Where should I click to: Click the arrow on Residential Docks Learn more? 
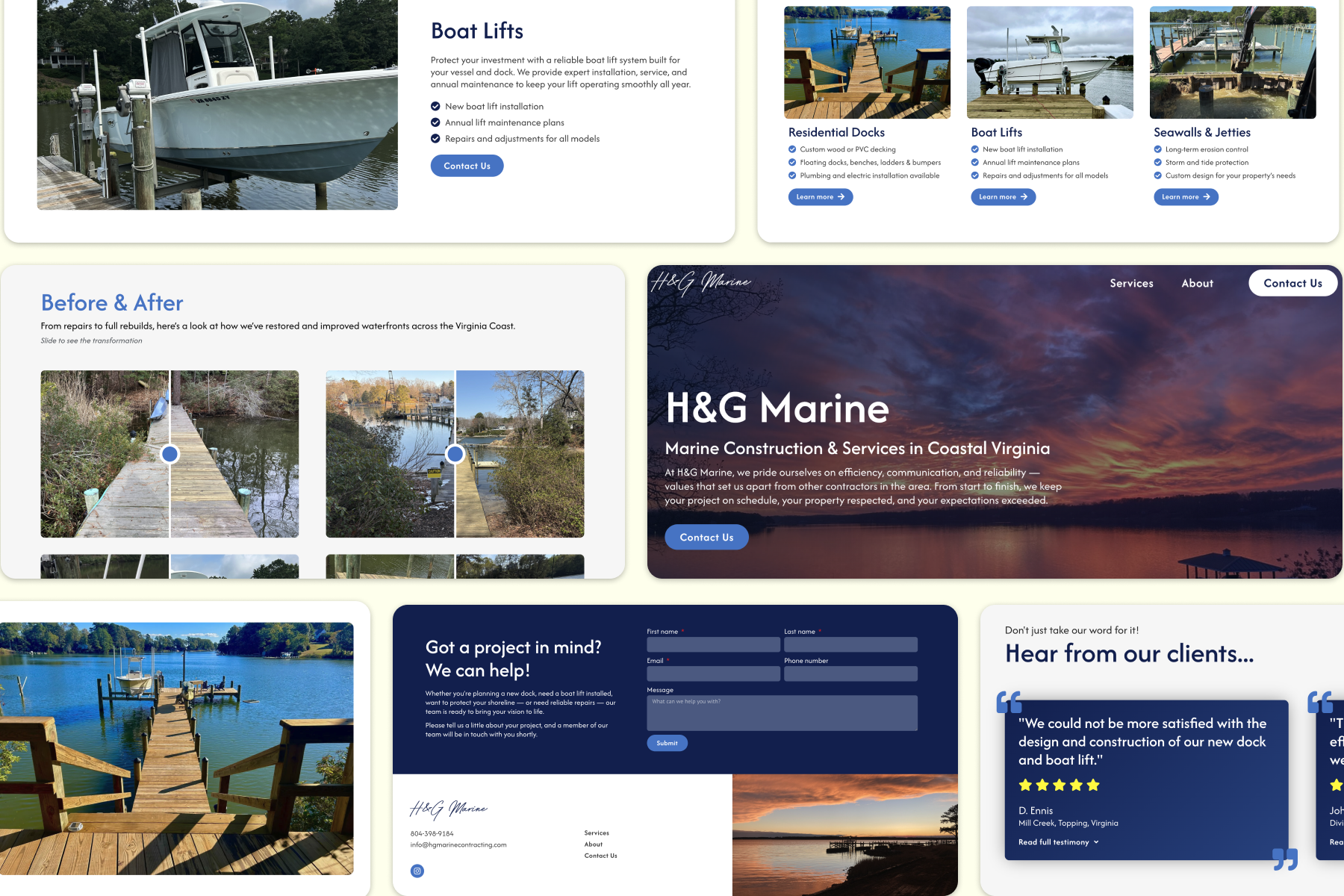click(841, 197)
